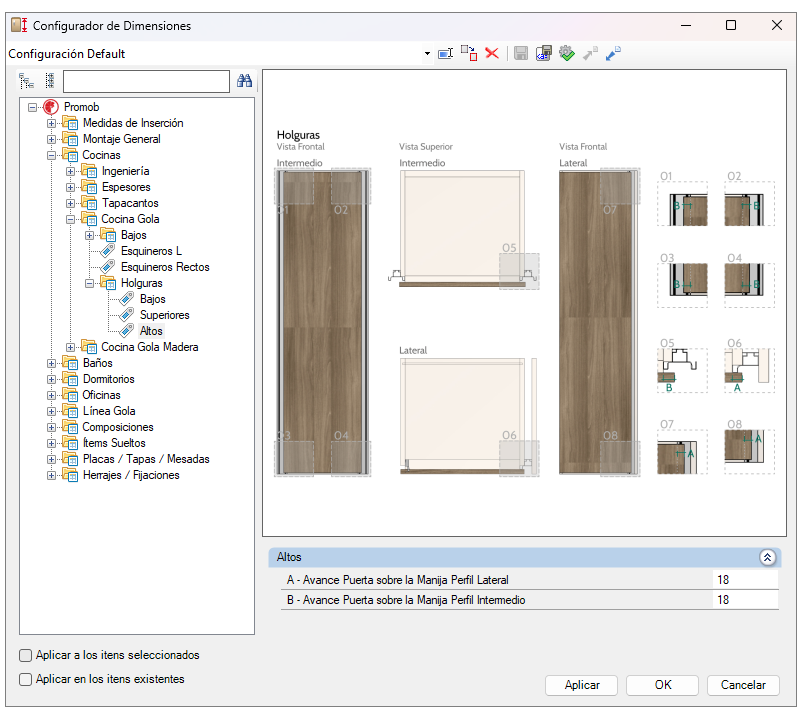Collapse the Altos properties section chevron
The width and height of the screenshot is (804, 716).
click(767, 558)
